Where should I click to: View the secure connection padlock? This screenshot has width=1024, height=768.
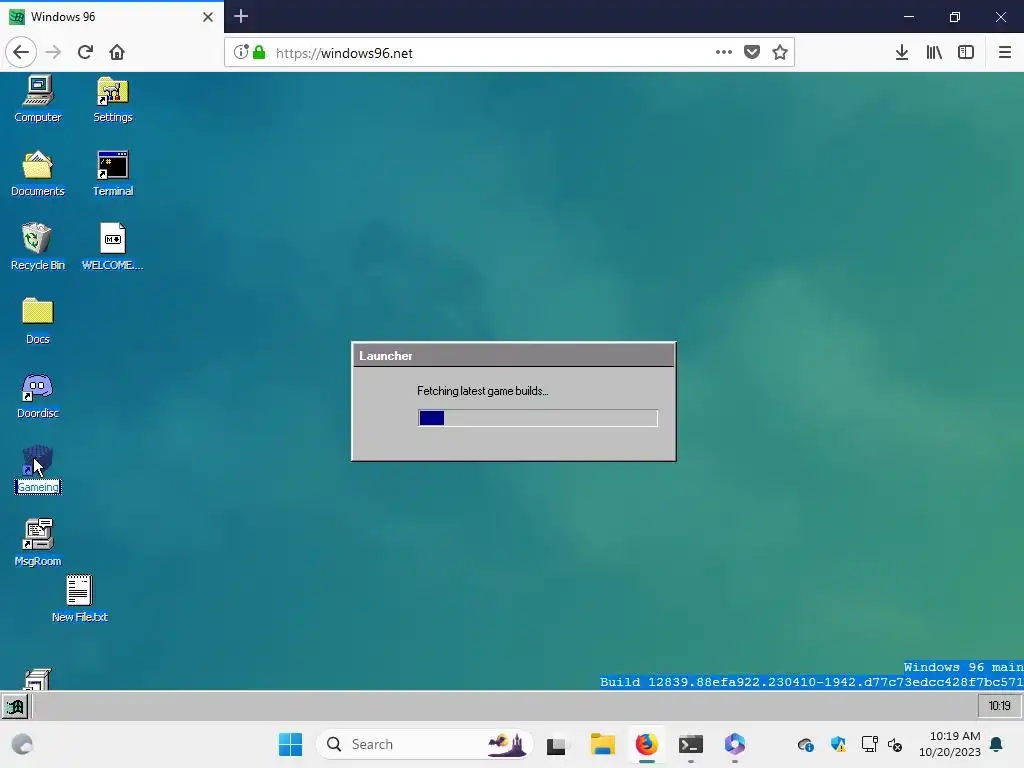tap(259, 52)
